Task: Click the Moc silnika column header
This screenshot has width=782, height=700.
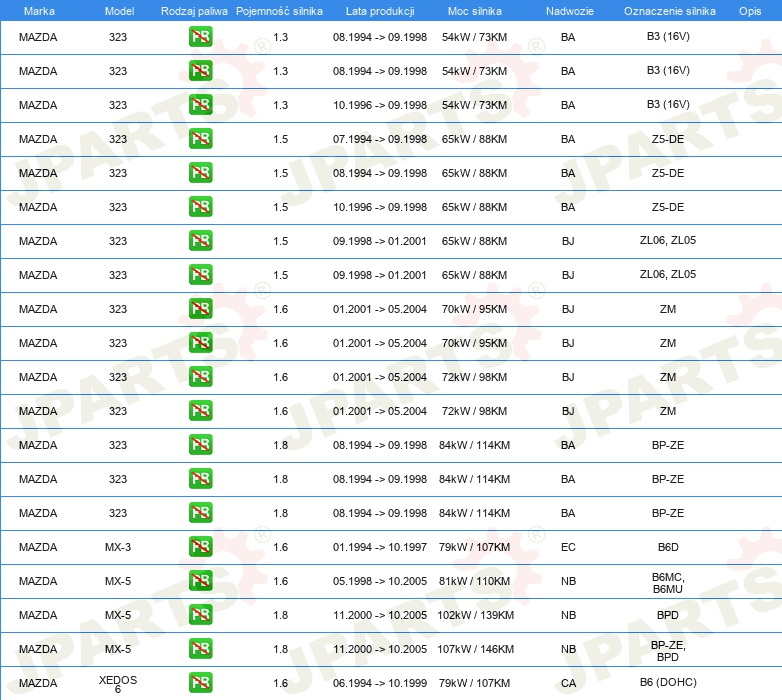Action: [475, 11]
